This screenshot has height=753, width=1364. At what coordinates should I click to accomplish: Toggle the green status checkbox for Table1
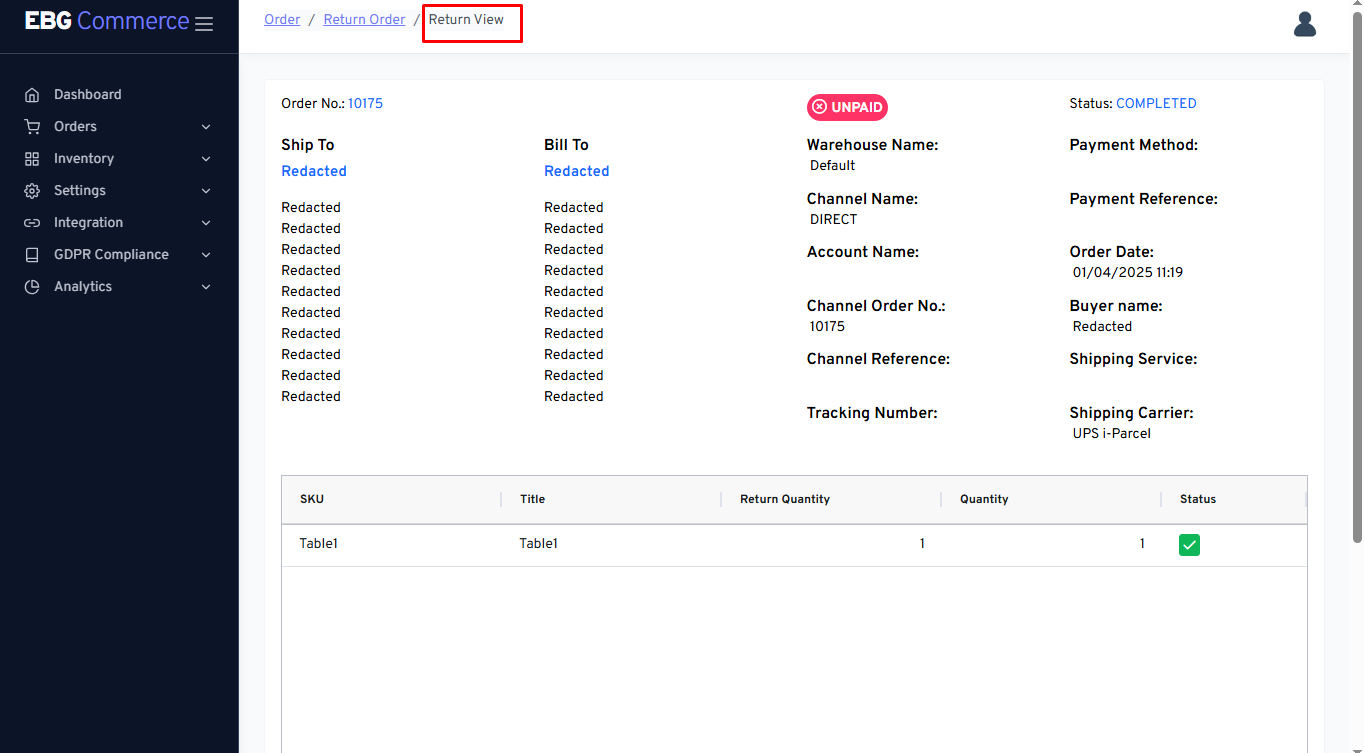[1189, 545]
